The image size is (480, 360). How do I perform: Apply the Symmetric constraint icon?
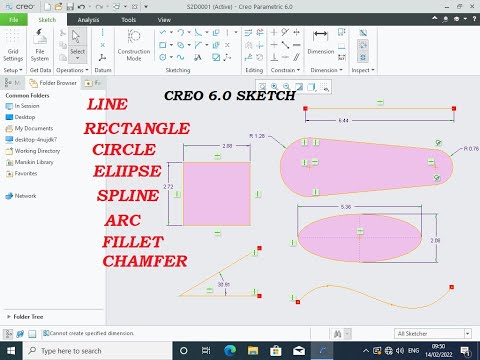click(296, 32)
